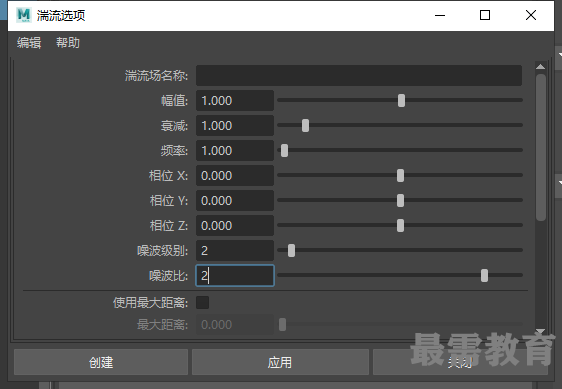Click the Maya icon in the title bar
This screenshot has height=389, width=562.
[24, 15]
